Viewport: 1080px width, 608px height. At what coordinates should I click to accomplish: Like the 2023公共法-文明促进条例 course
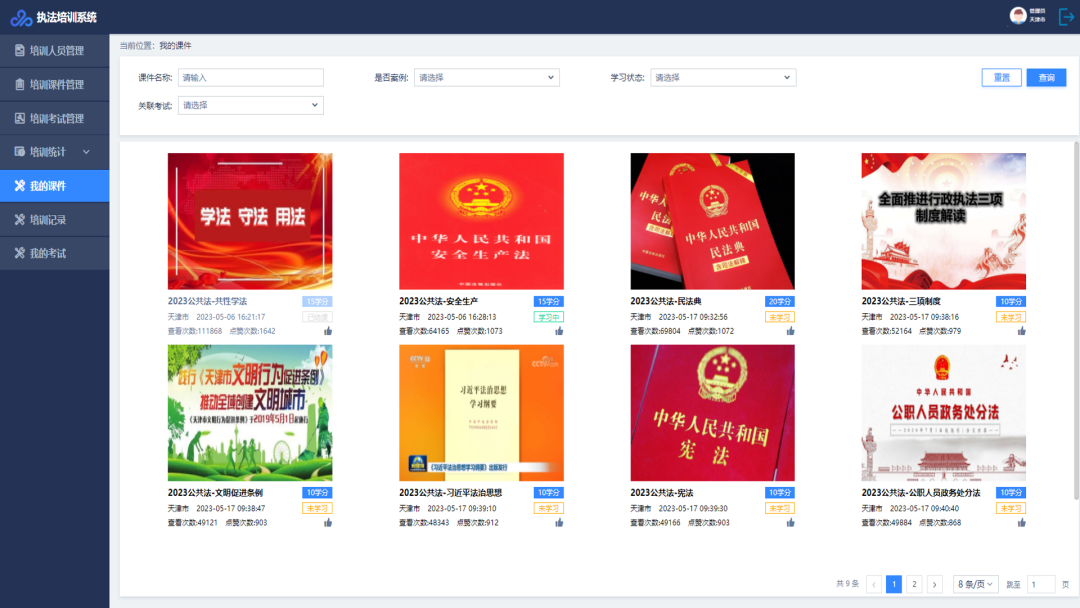[x=328, y=523]
